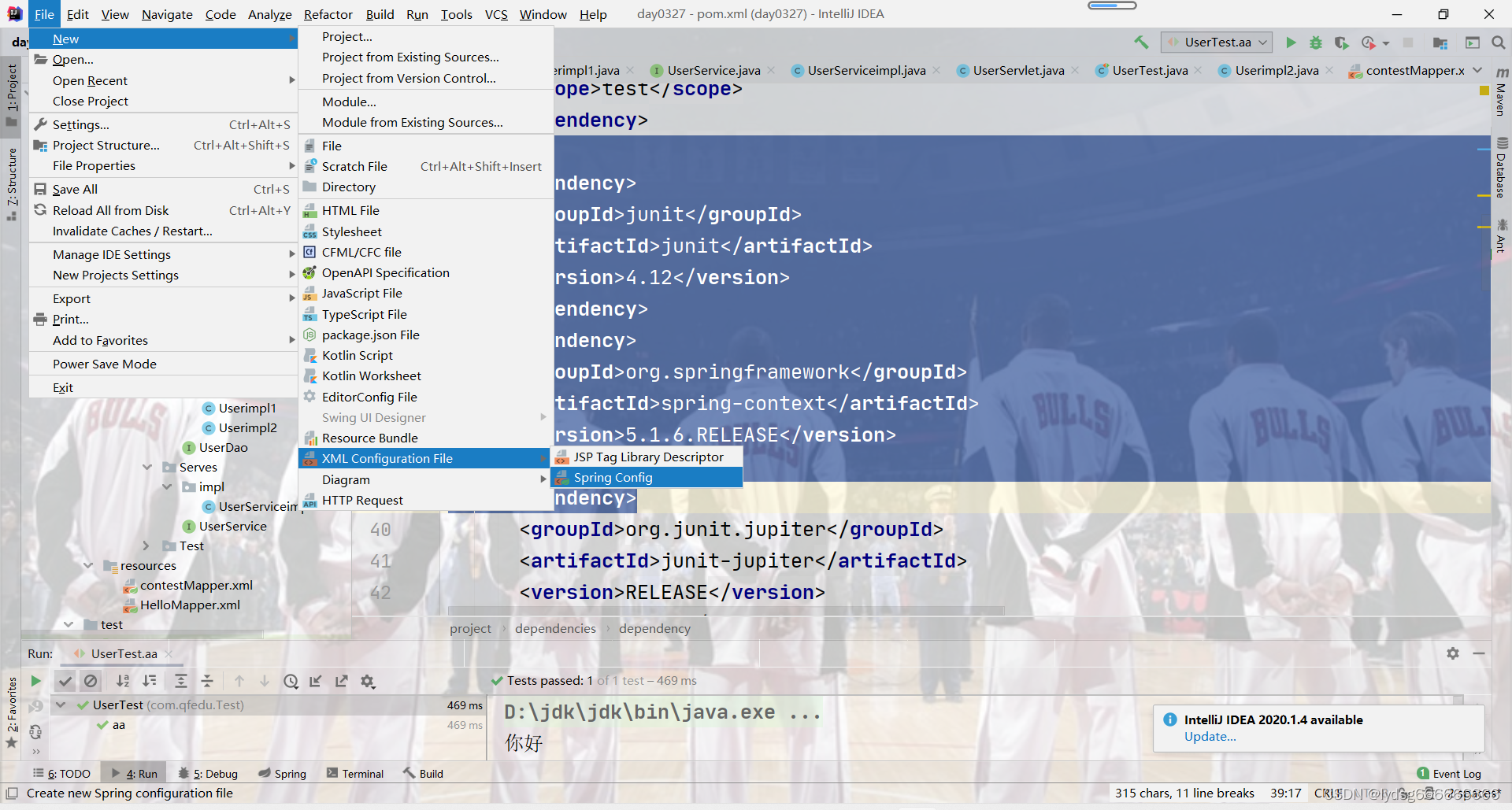Show more Run panel actions with the double chevron

35,752
